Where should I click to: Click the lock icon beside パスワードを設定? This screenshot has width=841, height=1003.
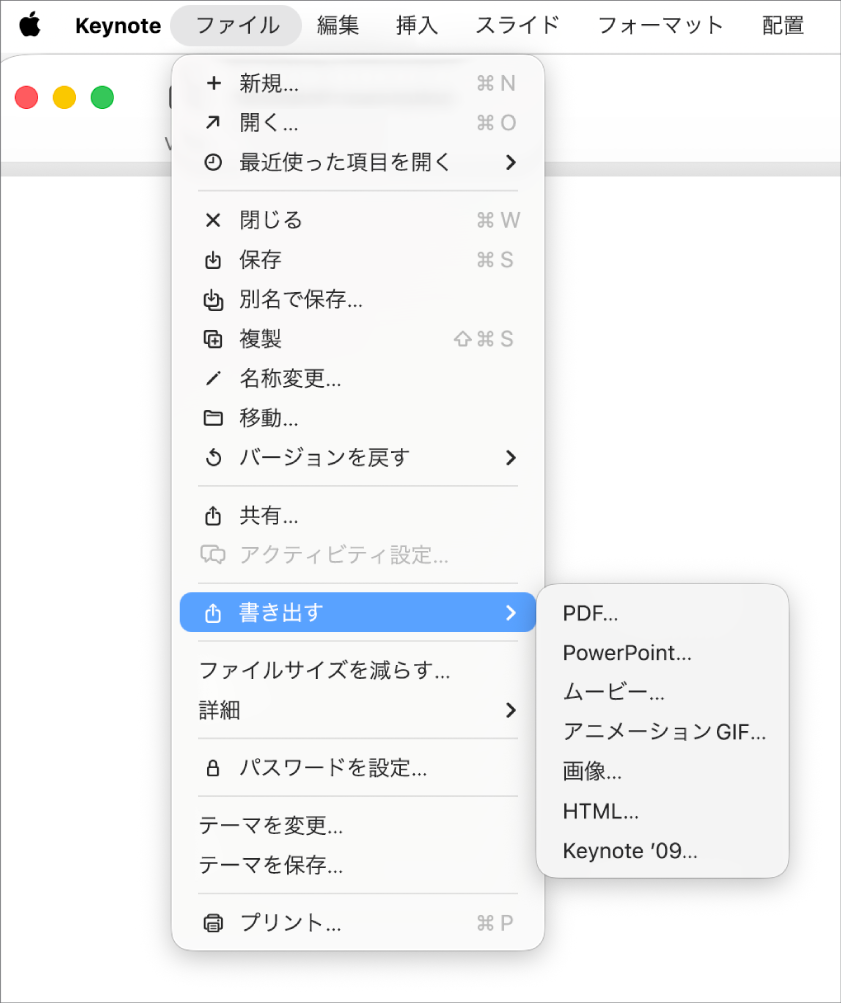[x=213, y=768]
